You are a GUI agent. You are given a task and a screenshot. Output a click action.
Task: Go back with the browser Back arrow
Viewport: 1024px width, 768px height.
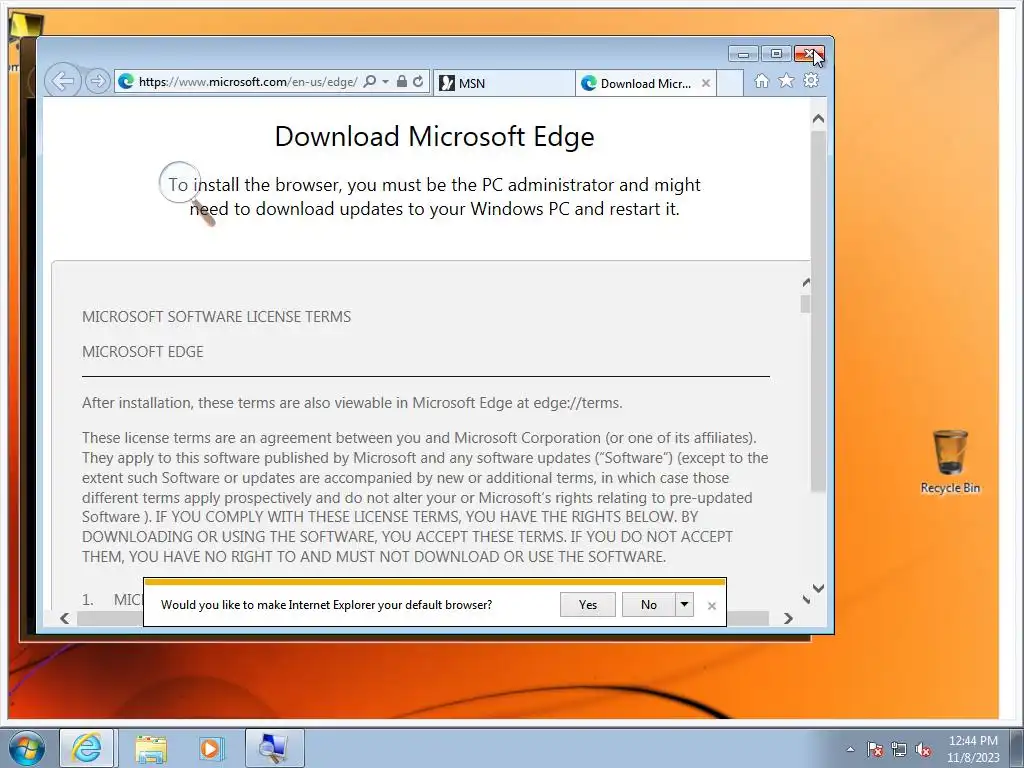tap(63, 82)
